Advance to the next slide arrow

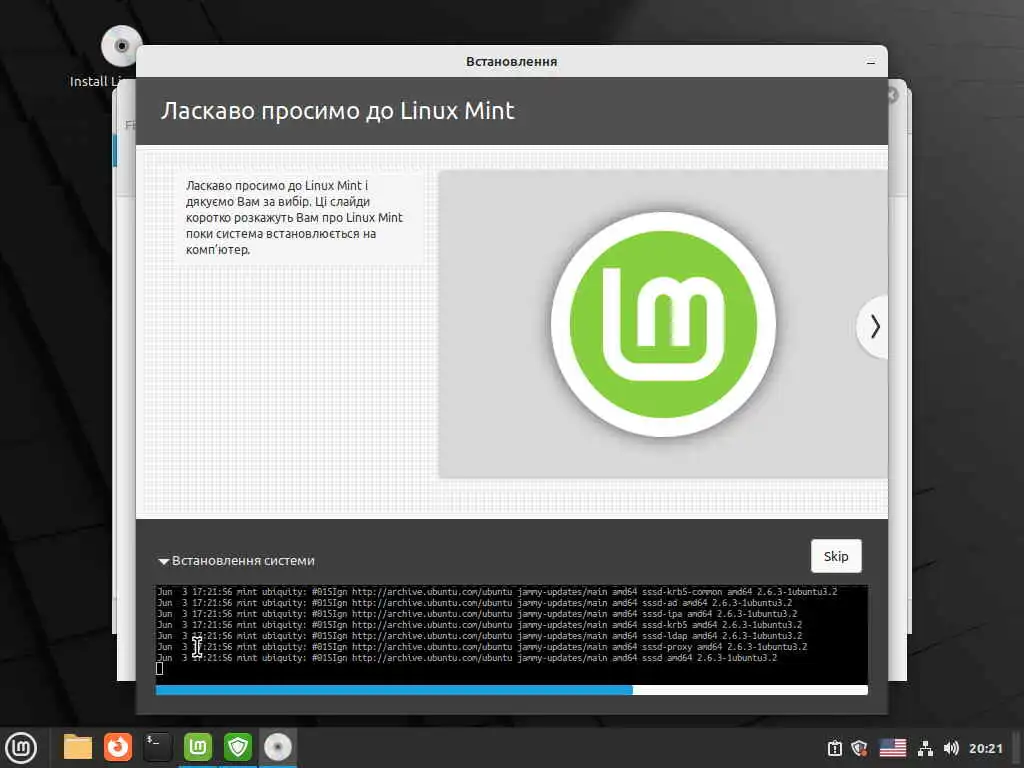click(x=874, y=327)
